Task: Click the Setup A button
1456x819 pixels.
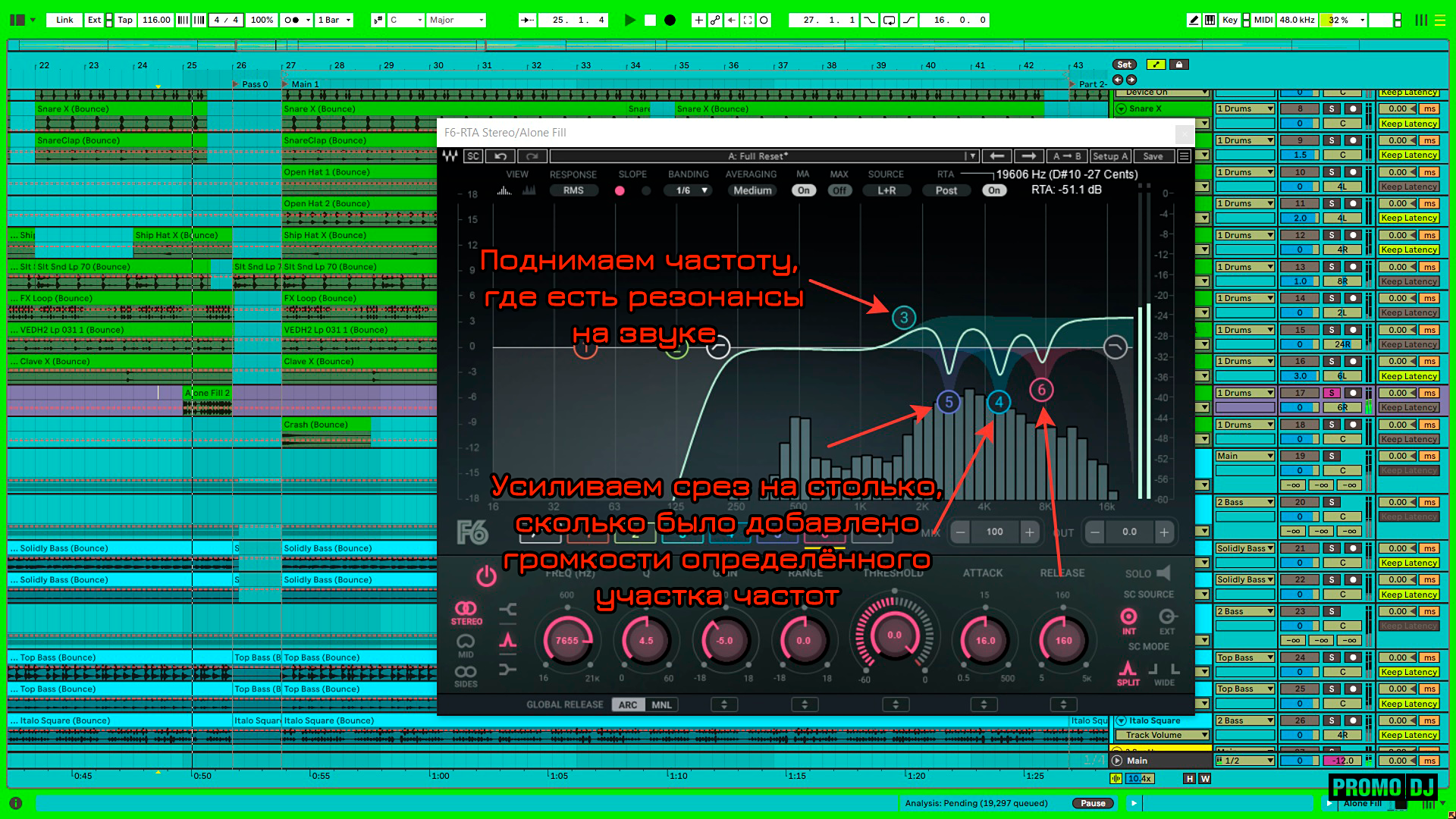Action: point(1109,156)
